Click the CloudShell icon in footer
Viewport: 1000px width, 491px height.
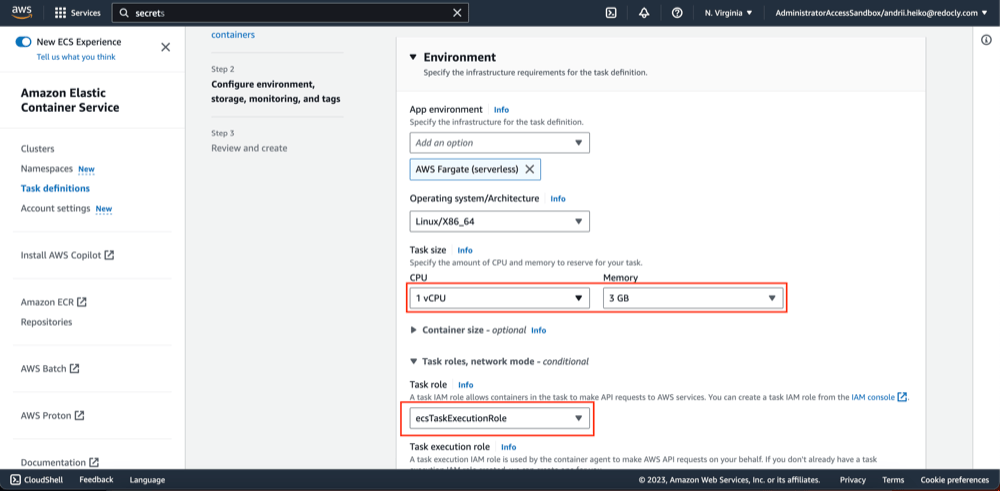[x=15, y=480]
